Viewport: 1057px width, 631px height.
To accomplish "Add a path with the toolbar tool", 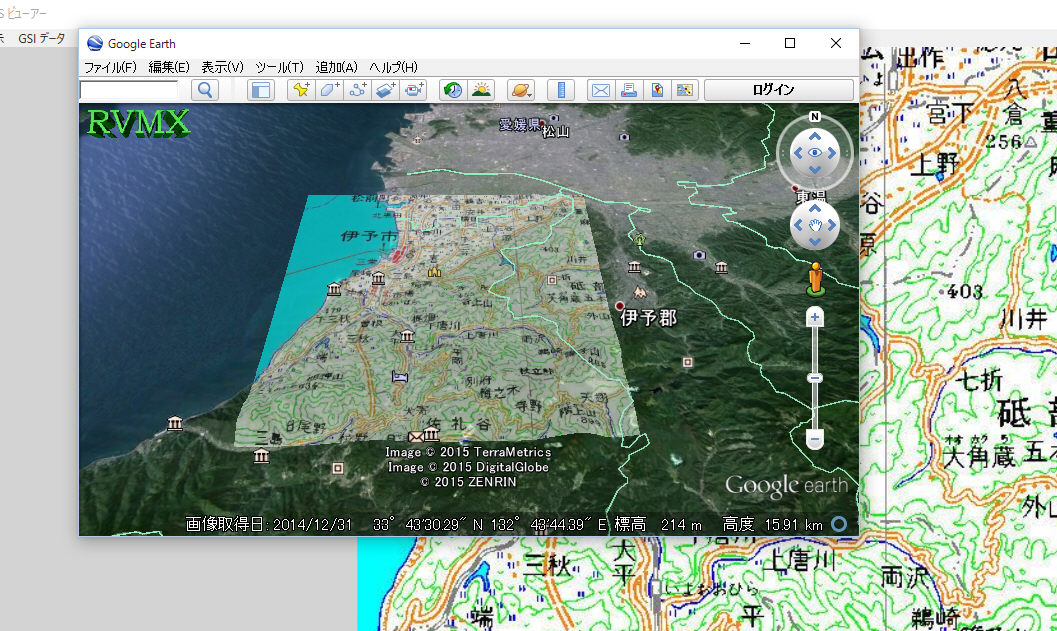I will (358, 90).
